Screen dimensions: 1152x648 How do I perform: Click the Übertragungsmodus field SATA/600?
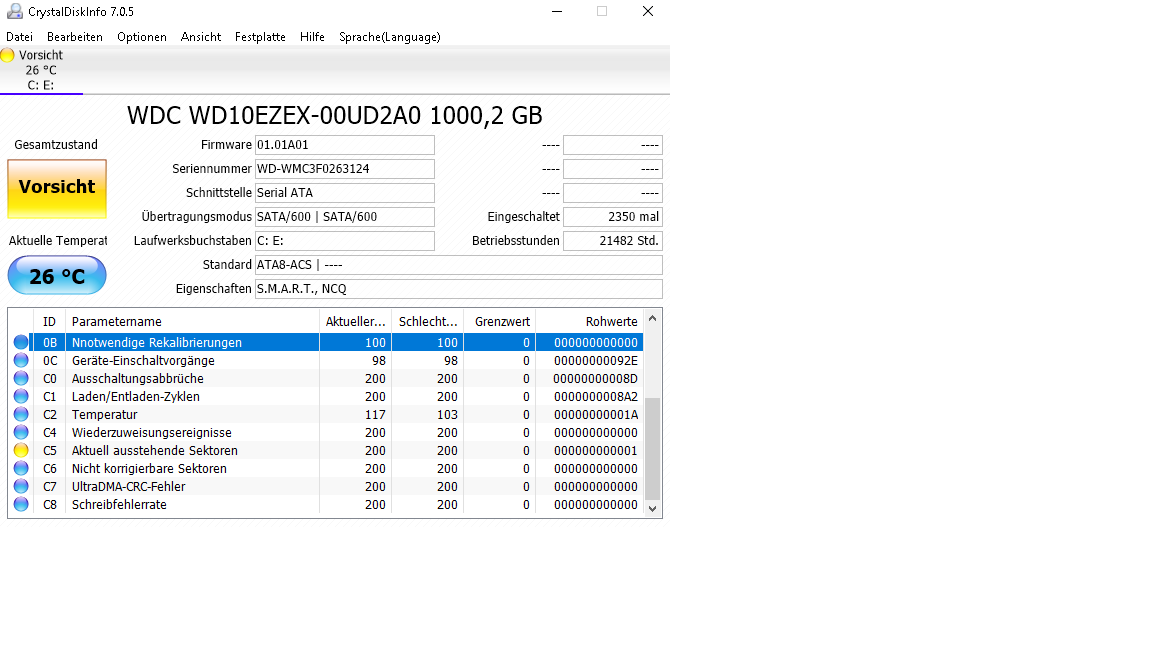click(345, 217)
